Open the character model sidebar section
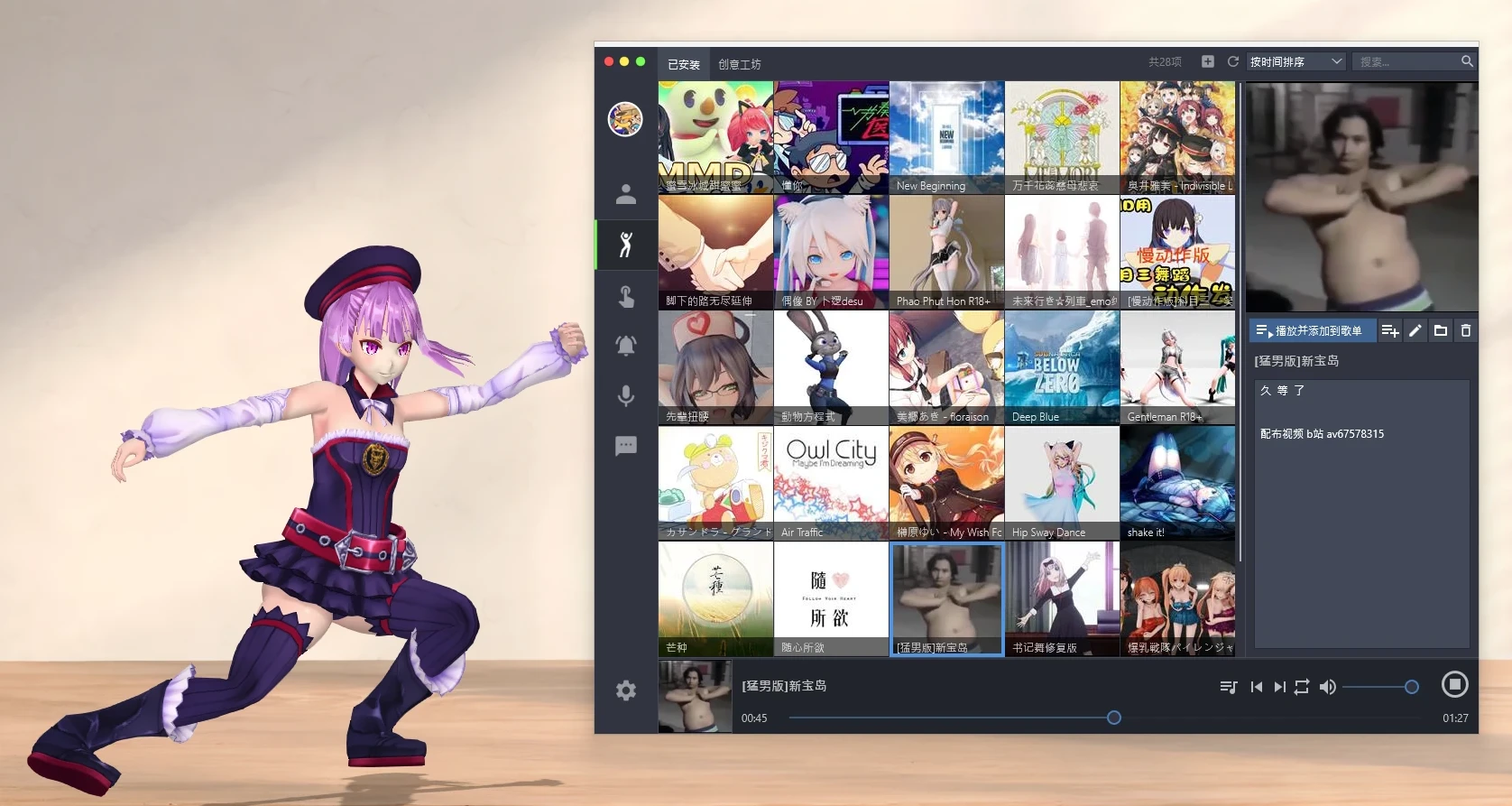 coord(626,194)
